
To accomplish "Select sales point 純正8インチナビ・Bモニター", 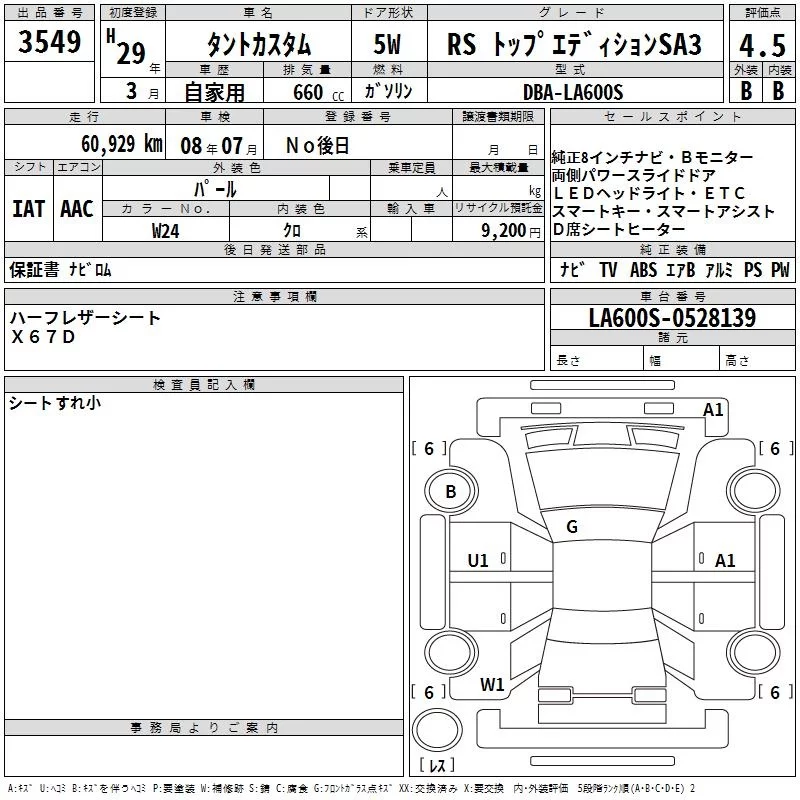I will click(652, 157).
